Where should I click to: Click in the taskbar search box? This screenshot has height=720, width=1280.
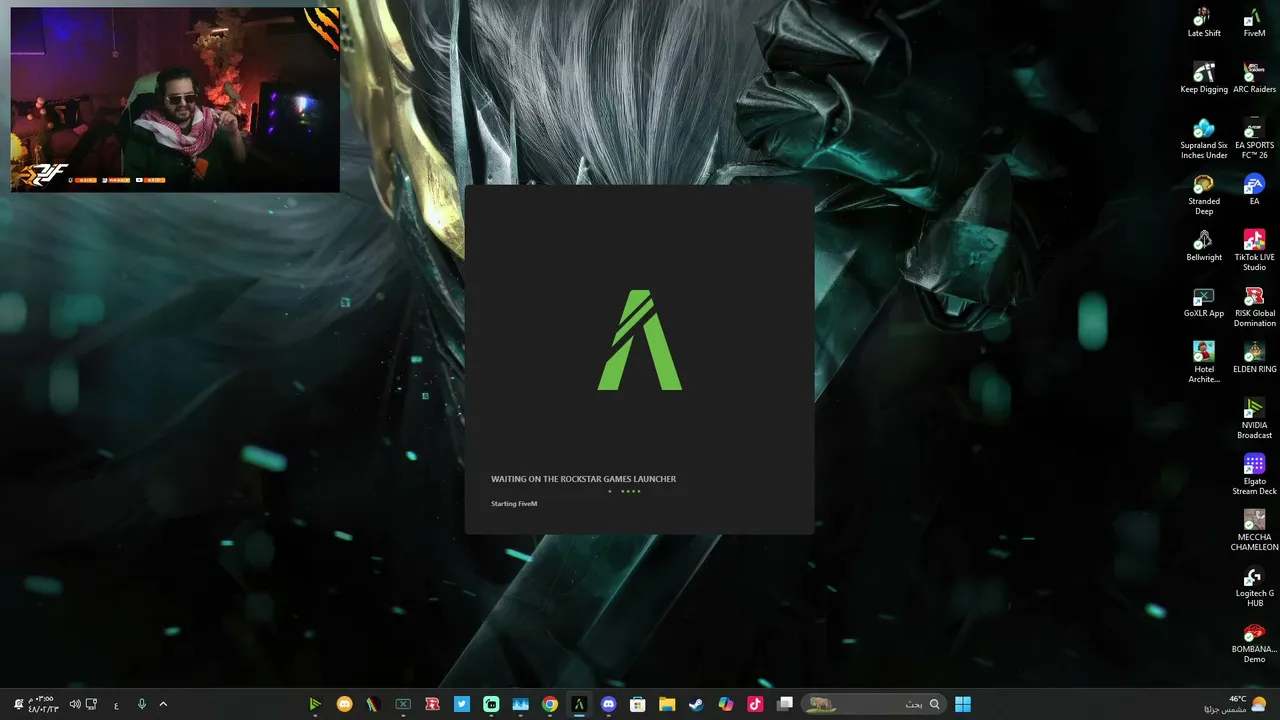872,704
